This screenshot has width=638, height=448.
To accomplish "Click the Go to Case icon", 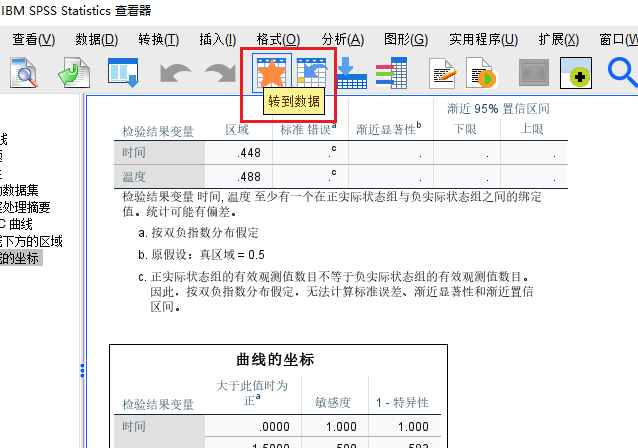I will pos(312,72).
